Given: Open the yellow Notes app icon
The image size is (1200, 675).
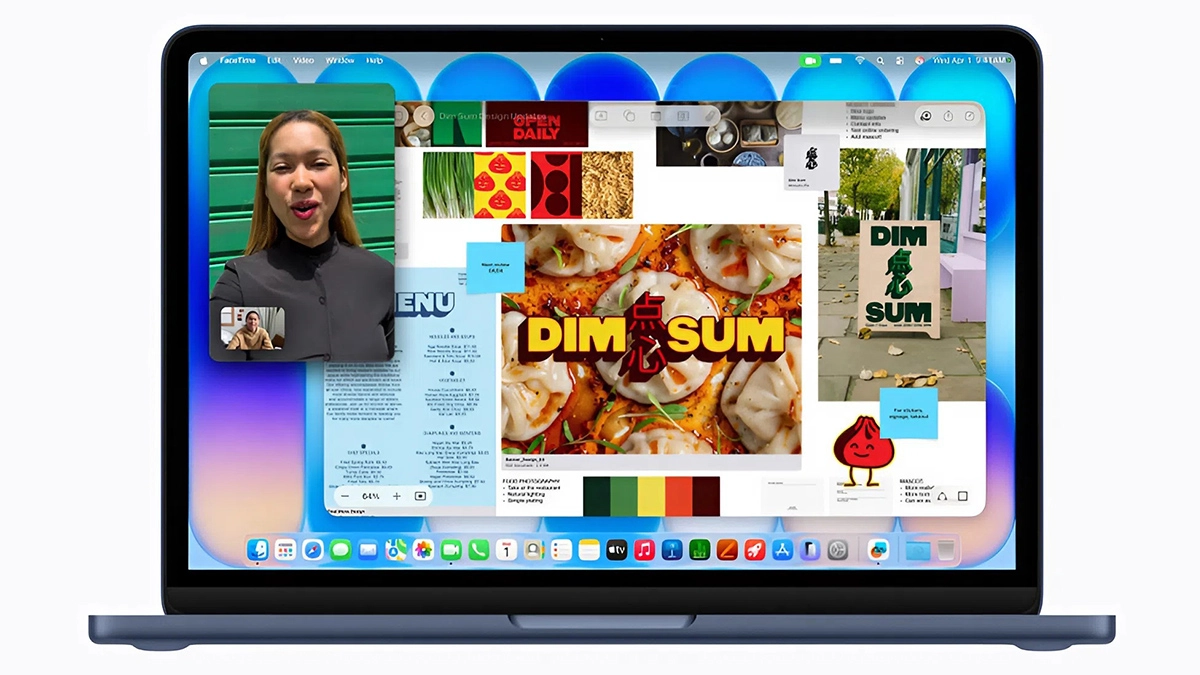Looking at the screenshot, I should (589, 549).
